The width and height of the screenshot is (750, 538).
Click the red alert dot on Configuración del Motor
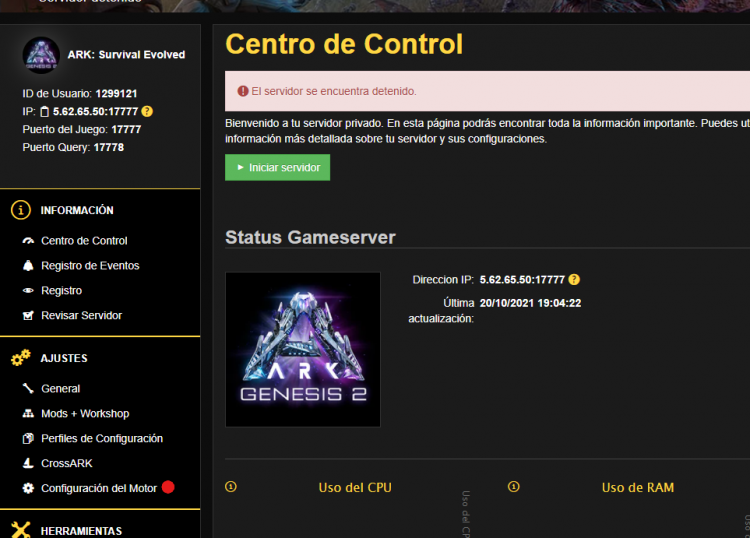coord(168,487)
